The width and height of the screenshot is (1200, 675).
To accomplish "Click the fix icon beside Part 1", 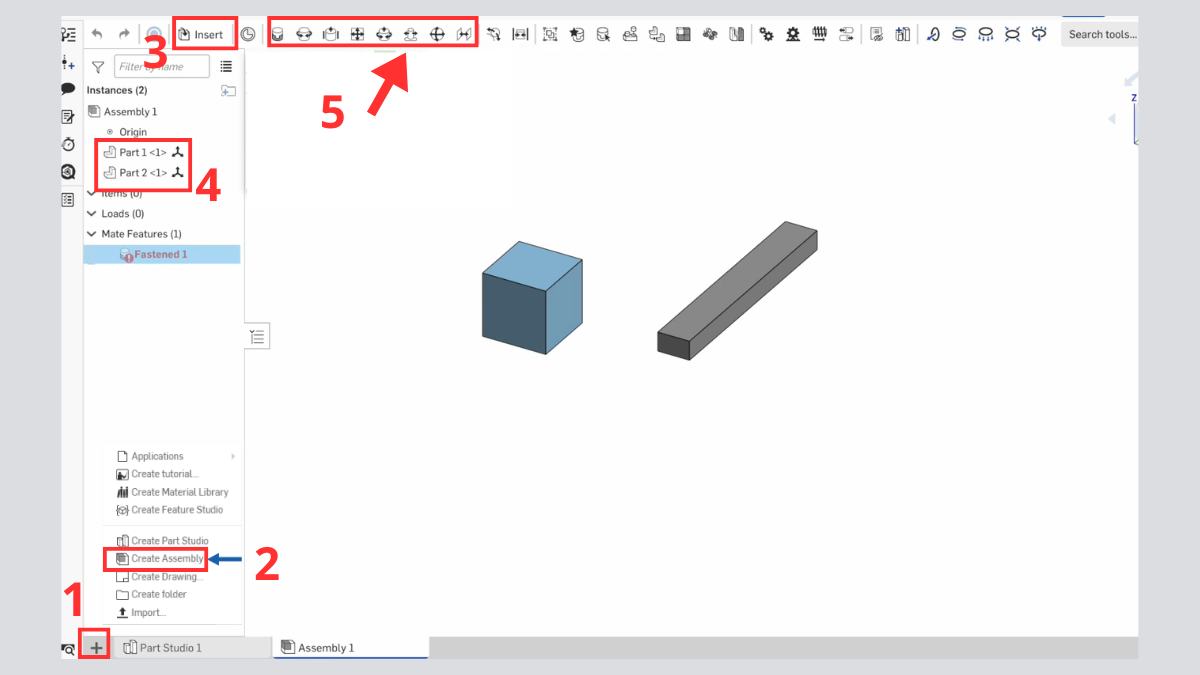I will (x=177, y=152).
